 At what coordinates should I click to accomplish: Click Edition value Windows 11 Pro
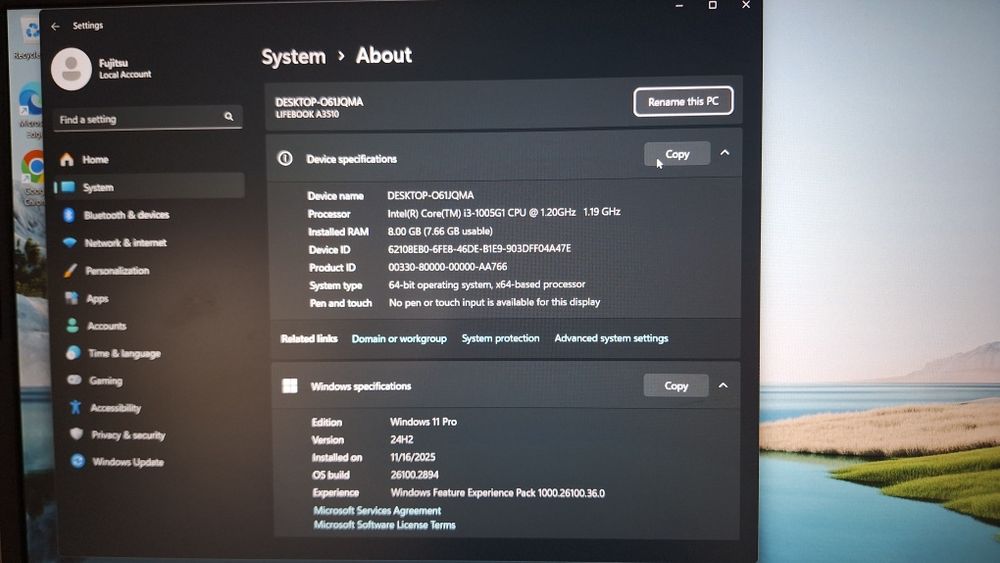point(423,421)
